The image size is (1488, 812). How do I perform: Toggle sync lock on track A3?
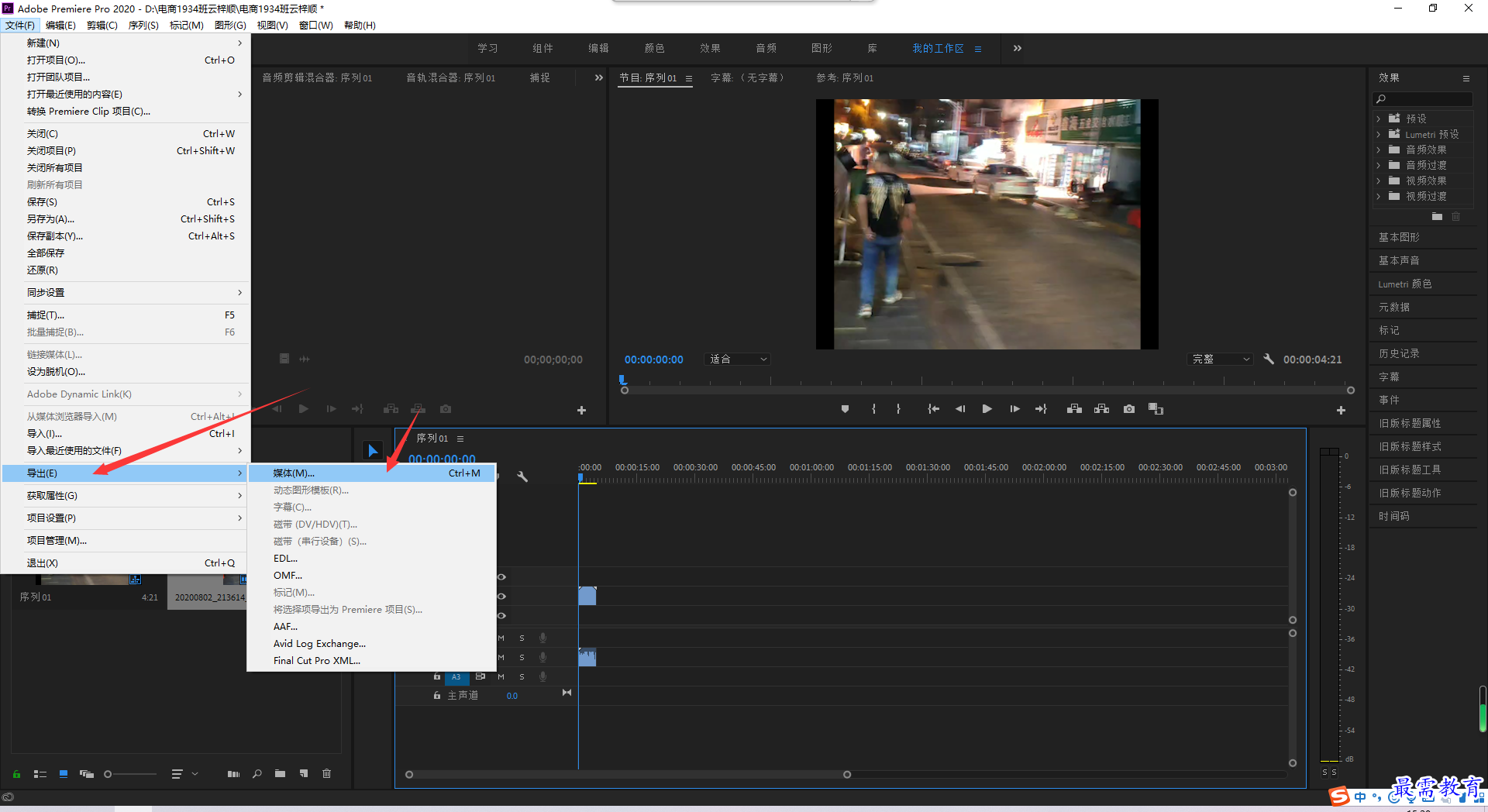[x=480, y=676]
